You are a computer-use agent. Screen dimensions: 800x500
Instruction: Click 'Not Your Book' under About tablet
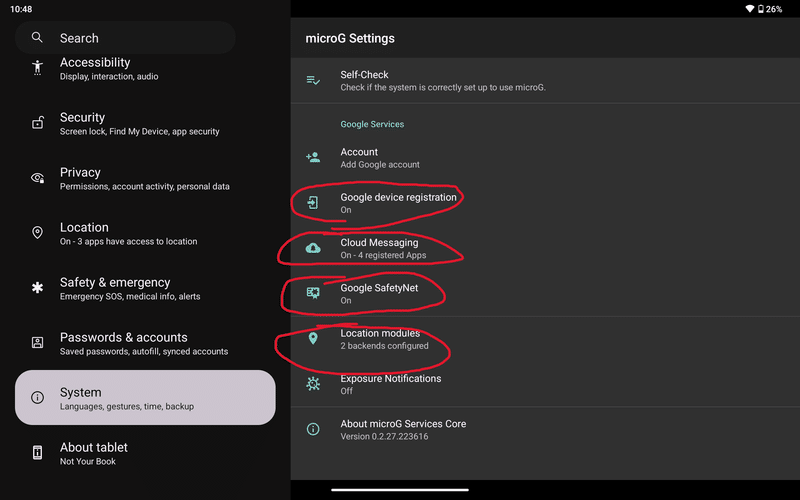point(88,461)
